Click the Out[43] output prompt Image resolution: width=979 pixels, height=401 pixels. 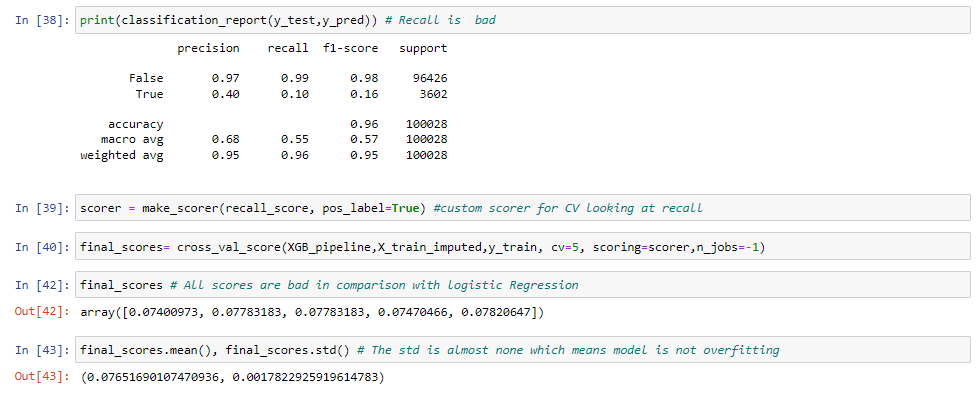42,378
